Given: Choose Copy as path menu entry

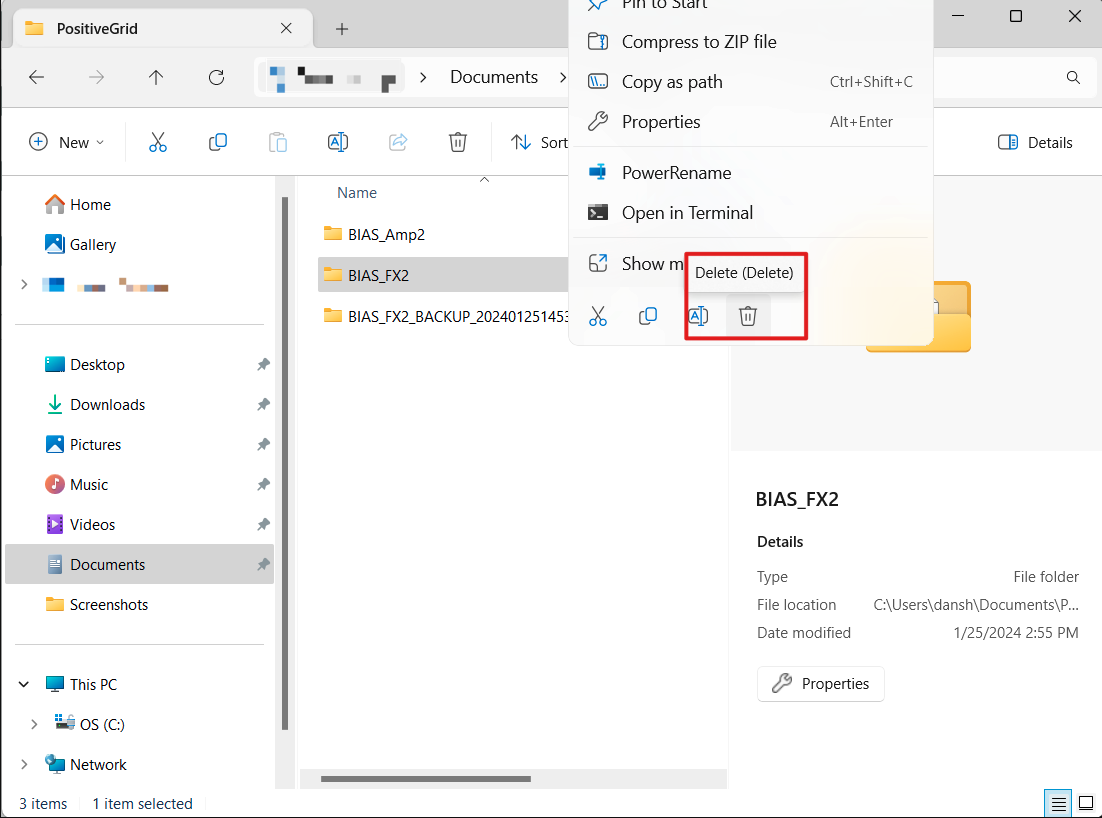Looking at the screenshot, I should pos(671,82).
